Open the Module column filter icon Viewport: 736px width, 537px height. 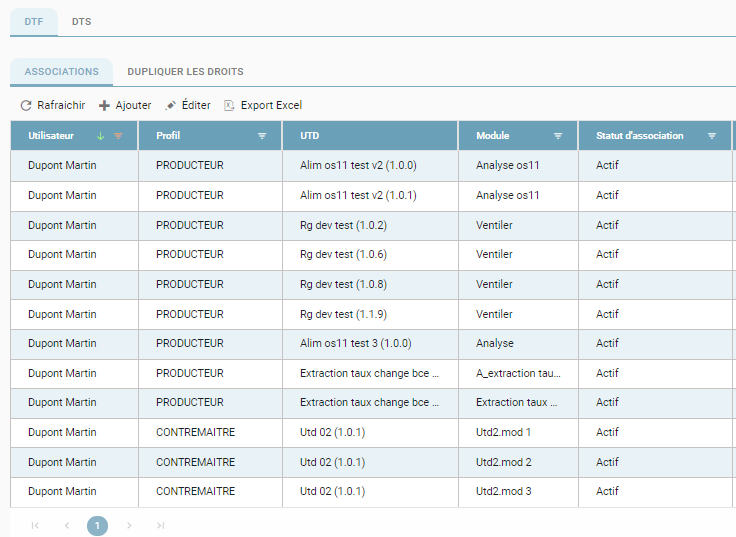[558, 136]
